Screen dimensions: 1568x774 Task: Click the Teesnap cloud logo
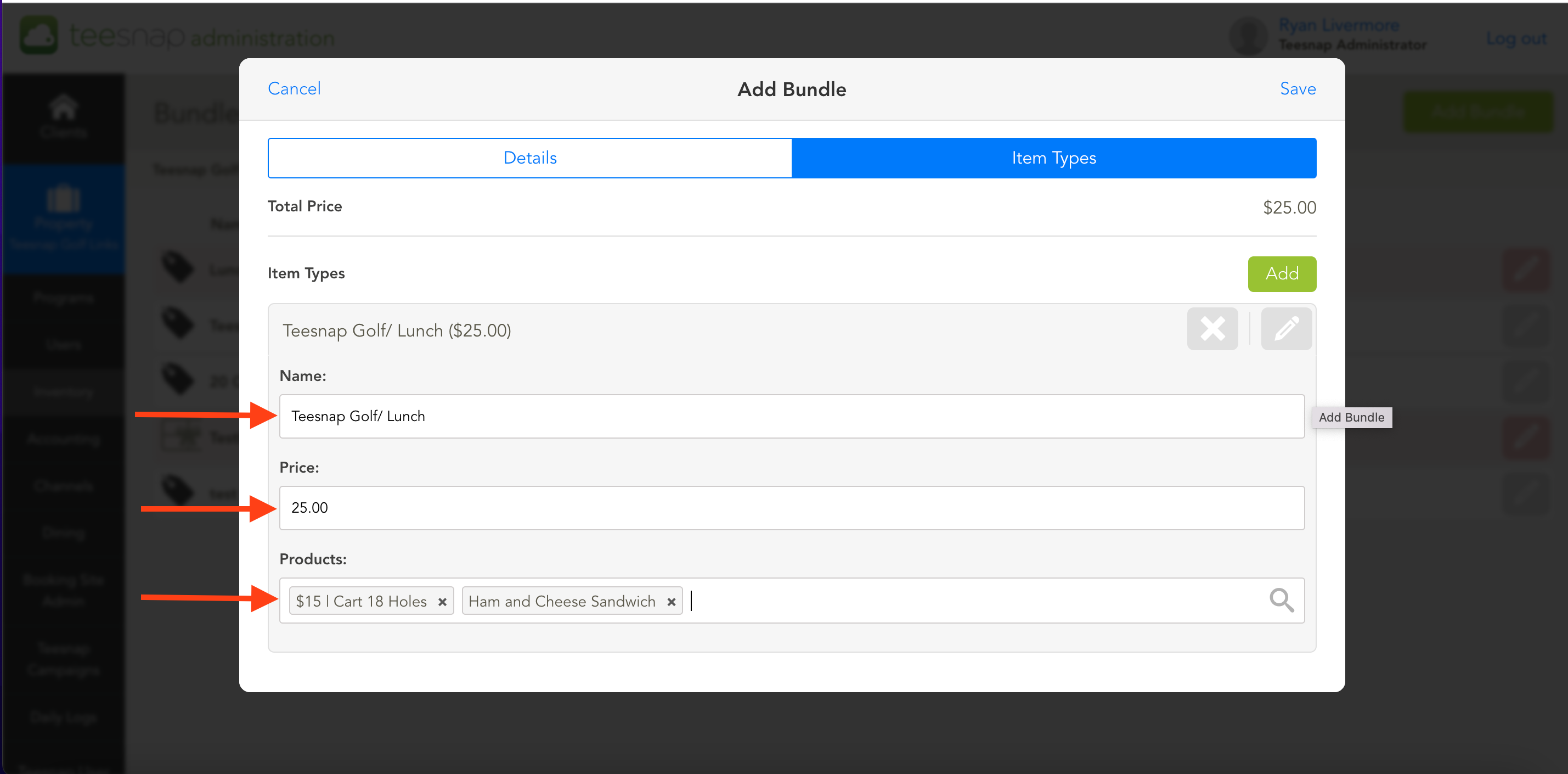[x=39, y=35]
